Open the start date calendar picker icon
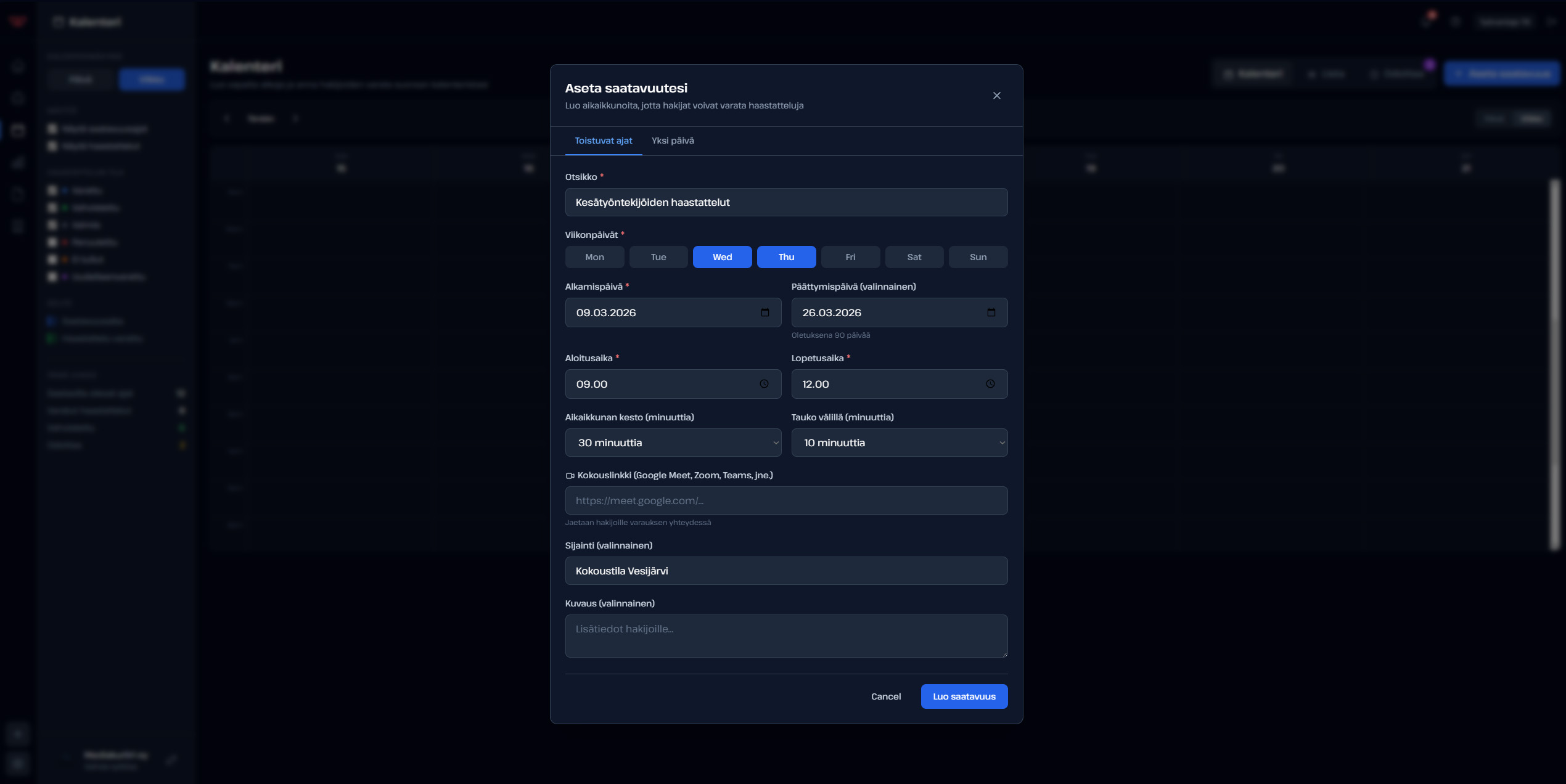This screenshot has width=1566, height=784. [x=765, y=312]
